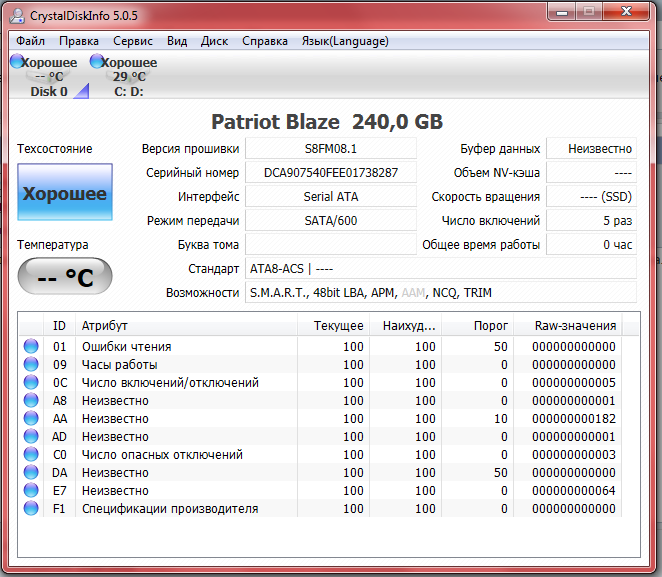The height and width of the screenshot is (577, 662).
Task: Click the blue Хорошее health status button
Action: click(65, 192)
